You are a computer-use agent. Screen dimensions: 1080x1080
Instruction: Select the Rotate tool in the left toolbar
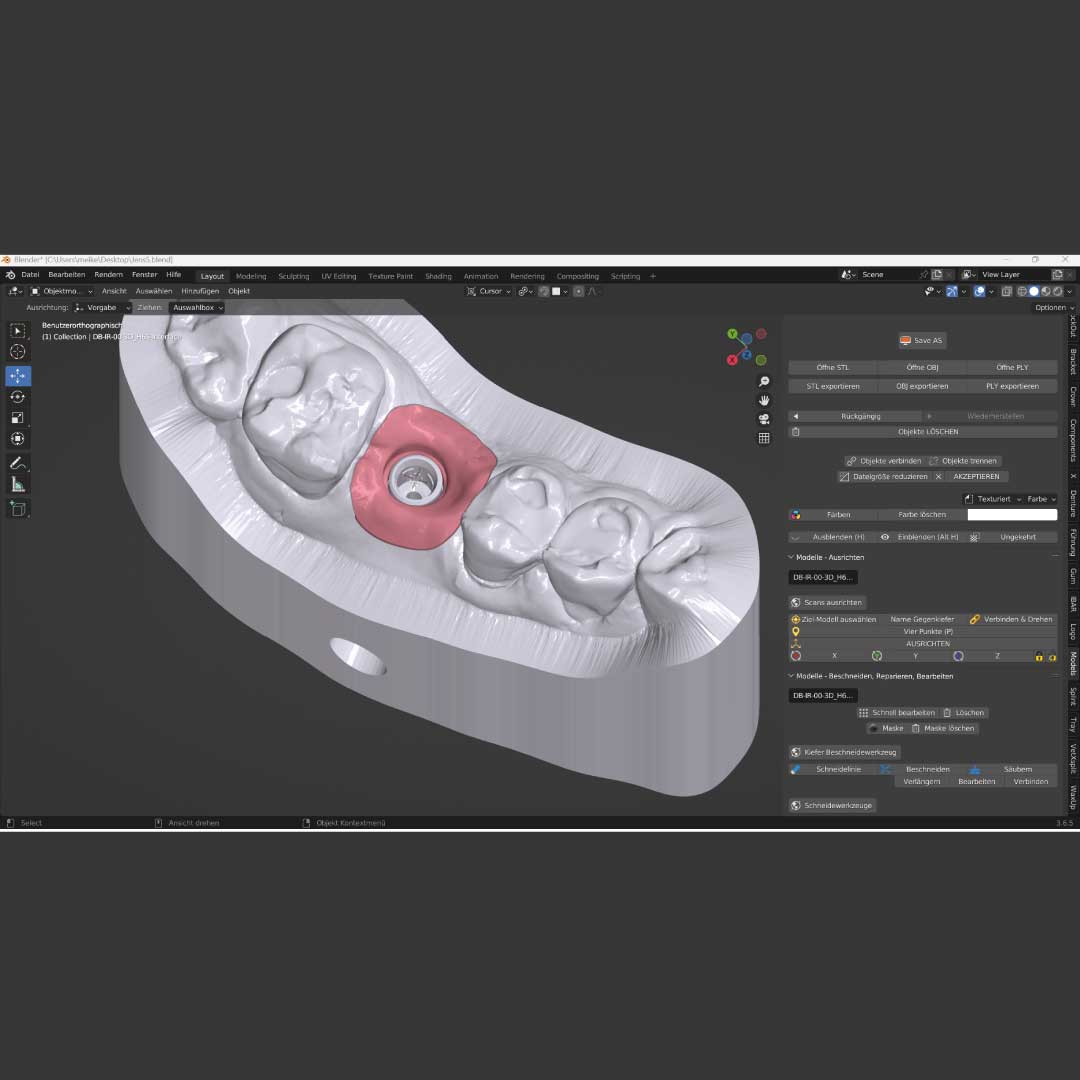(18, 397)
